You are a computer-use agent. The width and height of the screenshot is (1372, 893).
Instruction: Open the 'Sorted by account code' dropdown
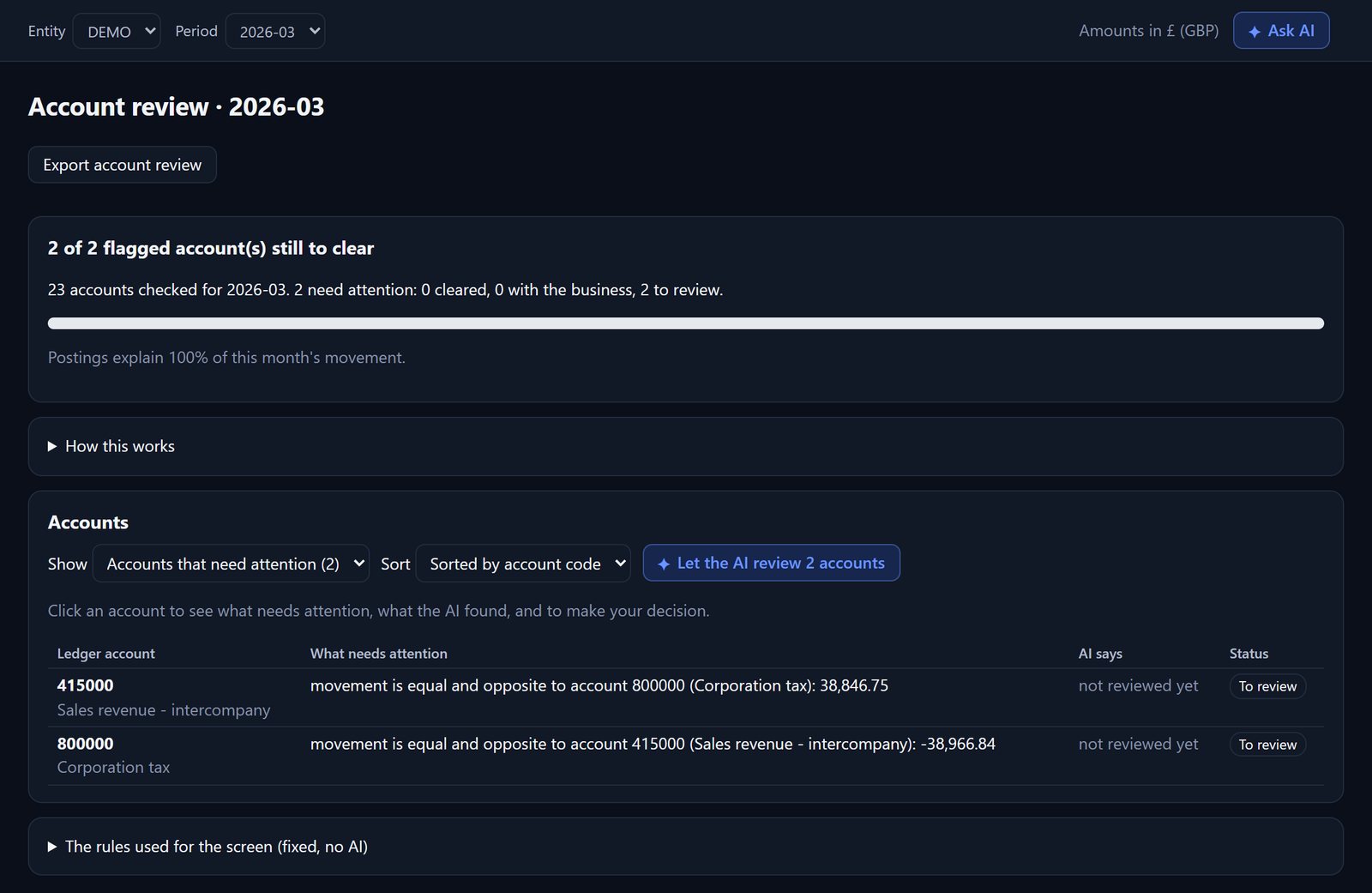pyautogui.click(x=523, y=564)
